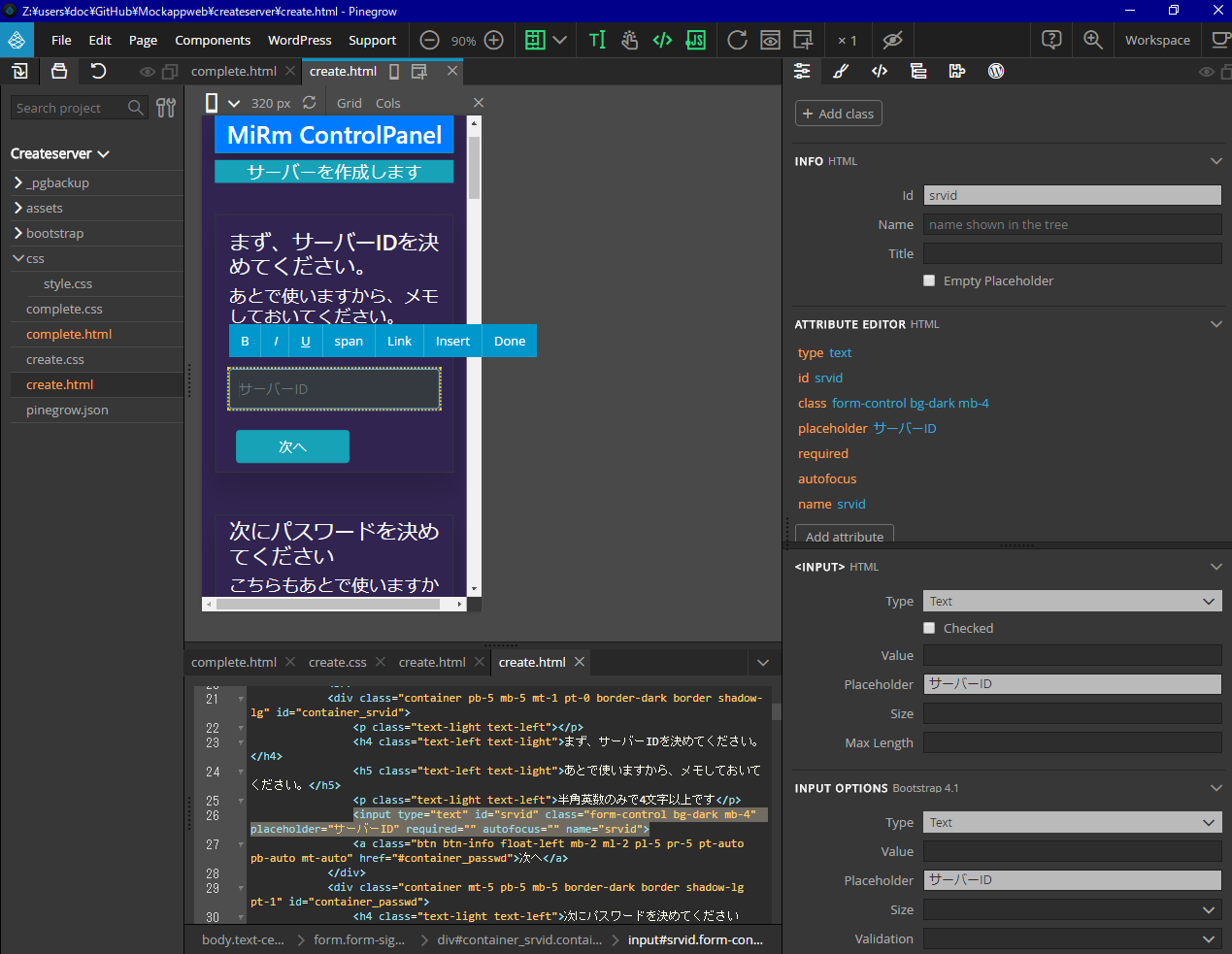This screenshot has width=1232, height=954.
Task: Open the Components menu
Action: pos(213,40)
